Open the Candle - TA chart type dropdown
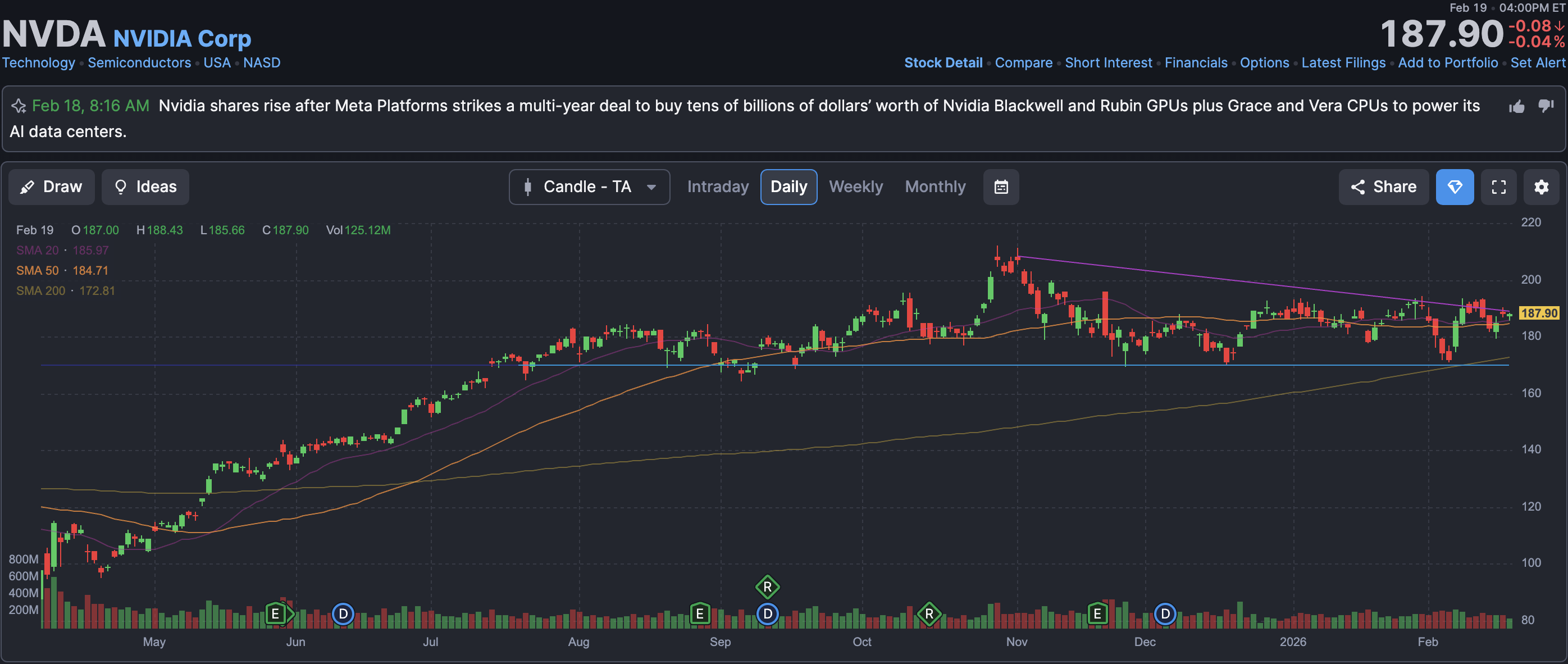The height and width of the screenshot is (664, 1568). click(589, 187)
